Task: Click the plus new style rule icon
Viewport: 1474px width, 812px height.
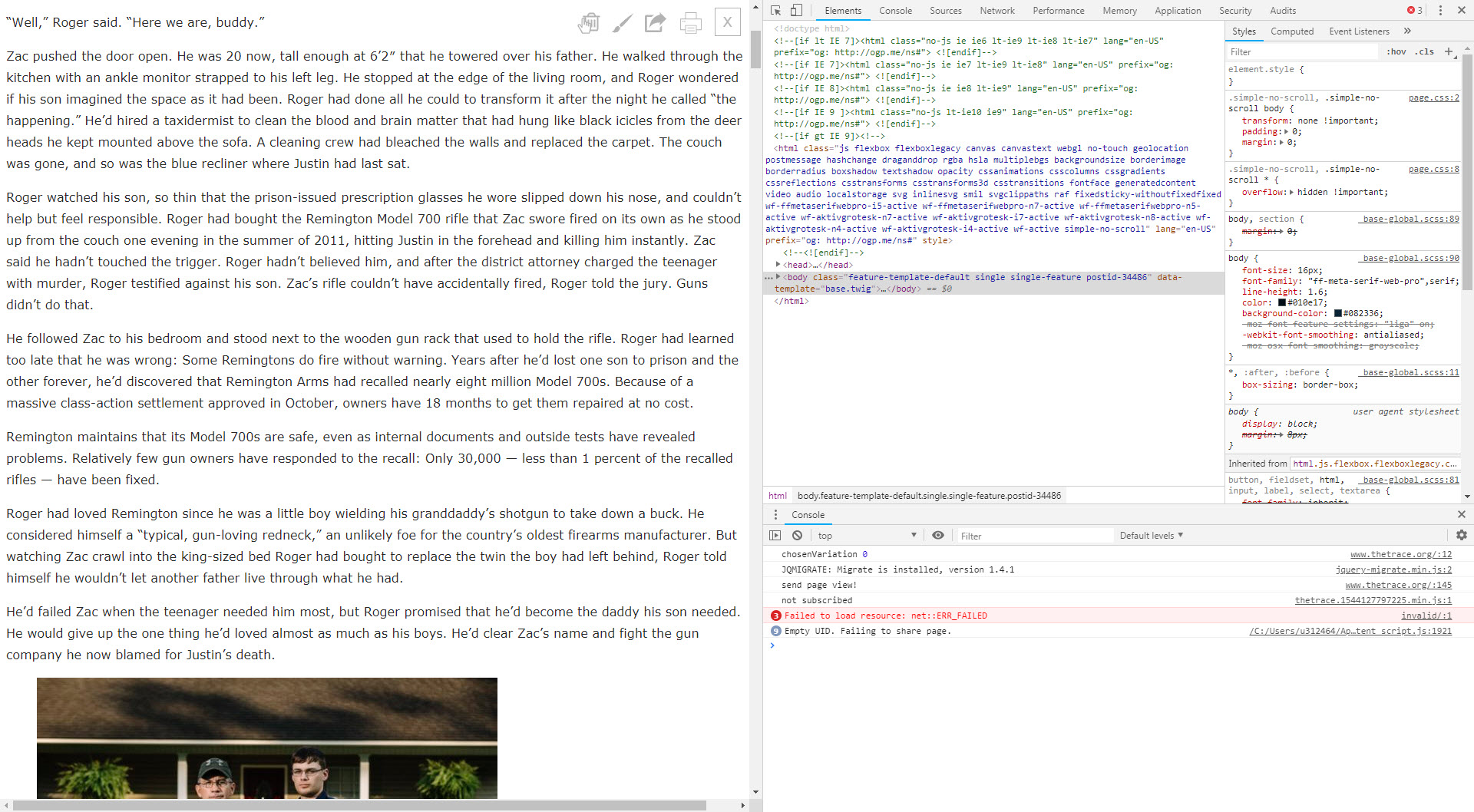Action: click(x=1448, y=52)
